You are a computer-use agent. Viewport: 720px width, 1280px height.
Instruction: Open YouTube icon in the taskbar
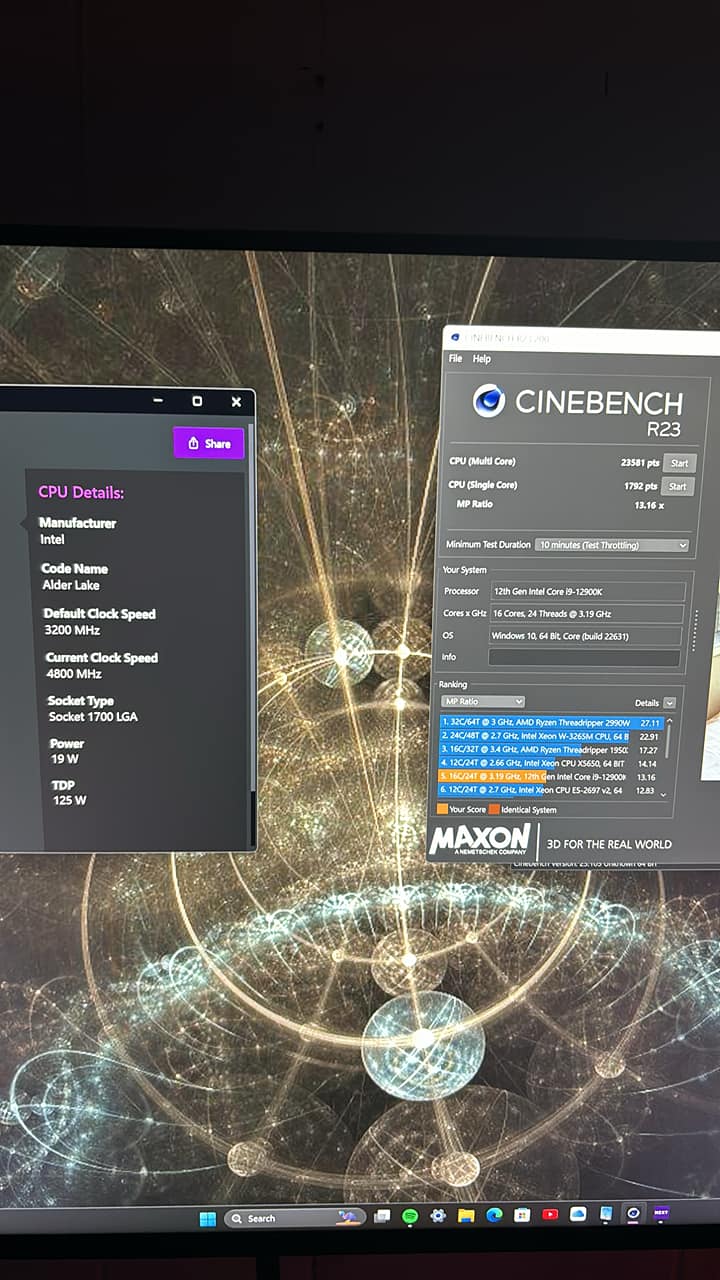point(550,1215)
